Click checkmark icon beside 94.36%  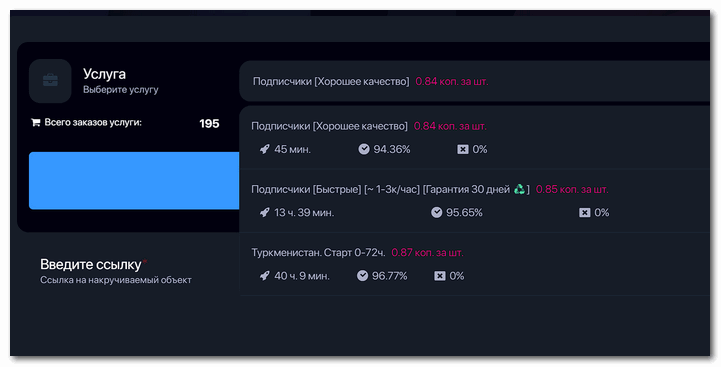pyautogui.click(x=364, y=149)
